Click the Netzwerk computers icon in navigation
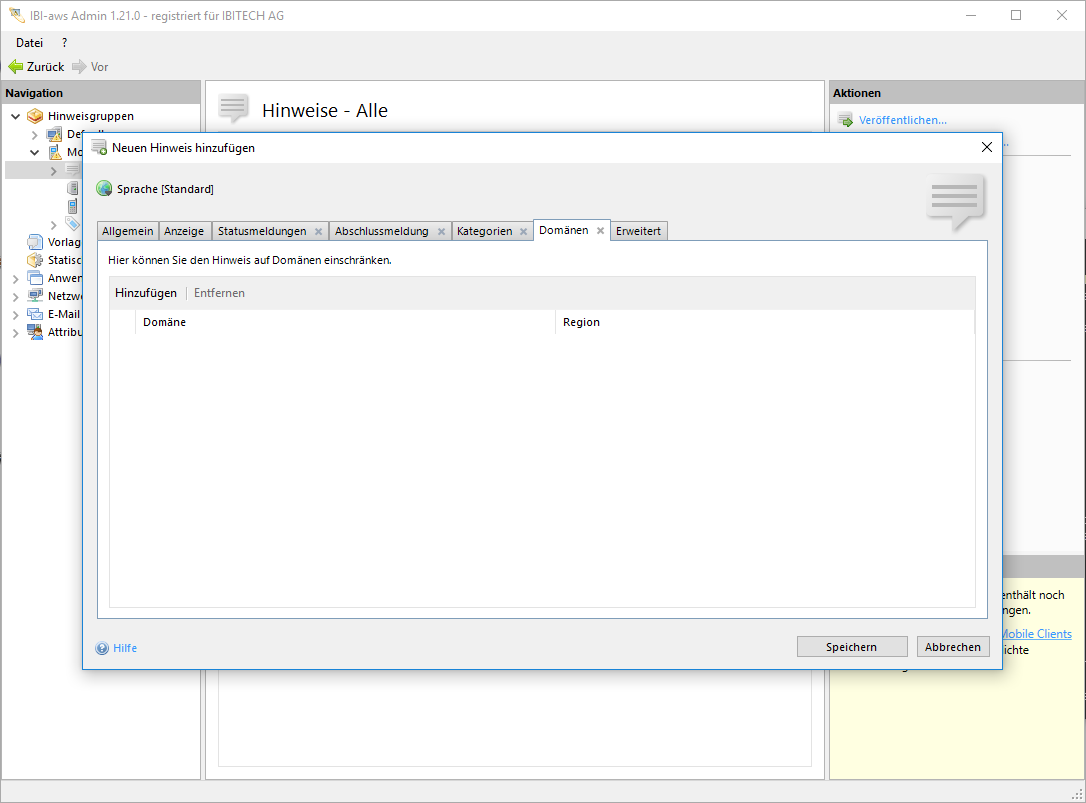1086x803 pixels. pyautogui.click(x=36, y=296)
